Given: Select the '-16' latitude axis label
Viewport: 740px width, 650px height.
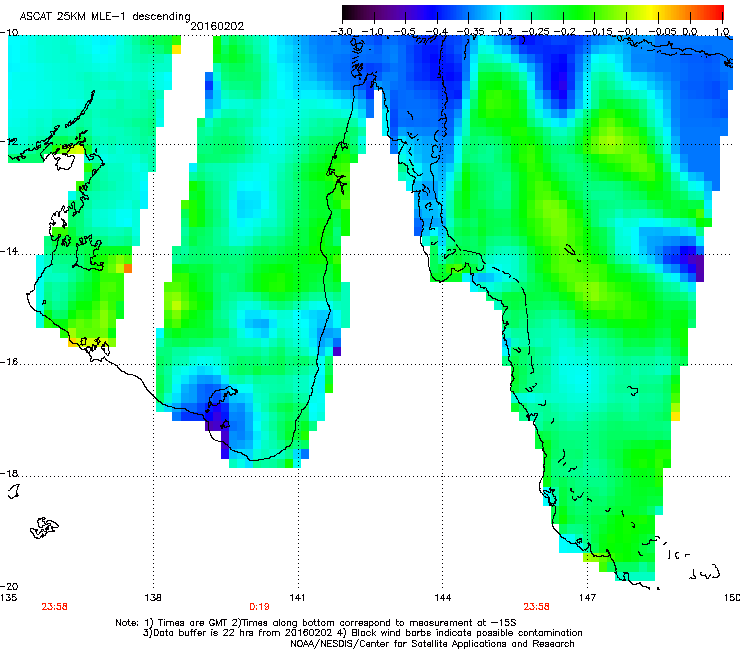Looking at the screenshot, I should click(9, 362).
